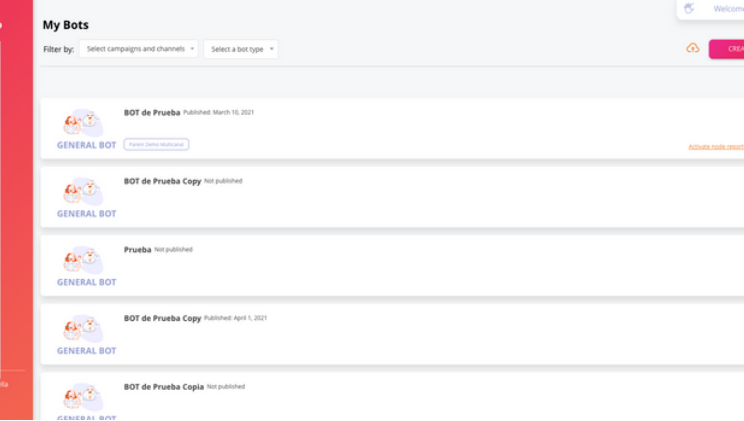744x421 pixels.
Task: Open the bot titled 'BOT de Prueba Copia'
Action: (163, 386)
